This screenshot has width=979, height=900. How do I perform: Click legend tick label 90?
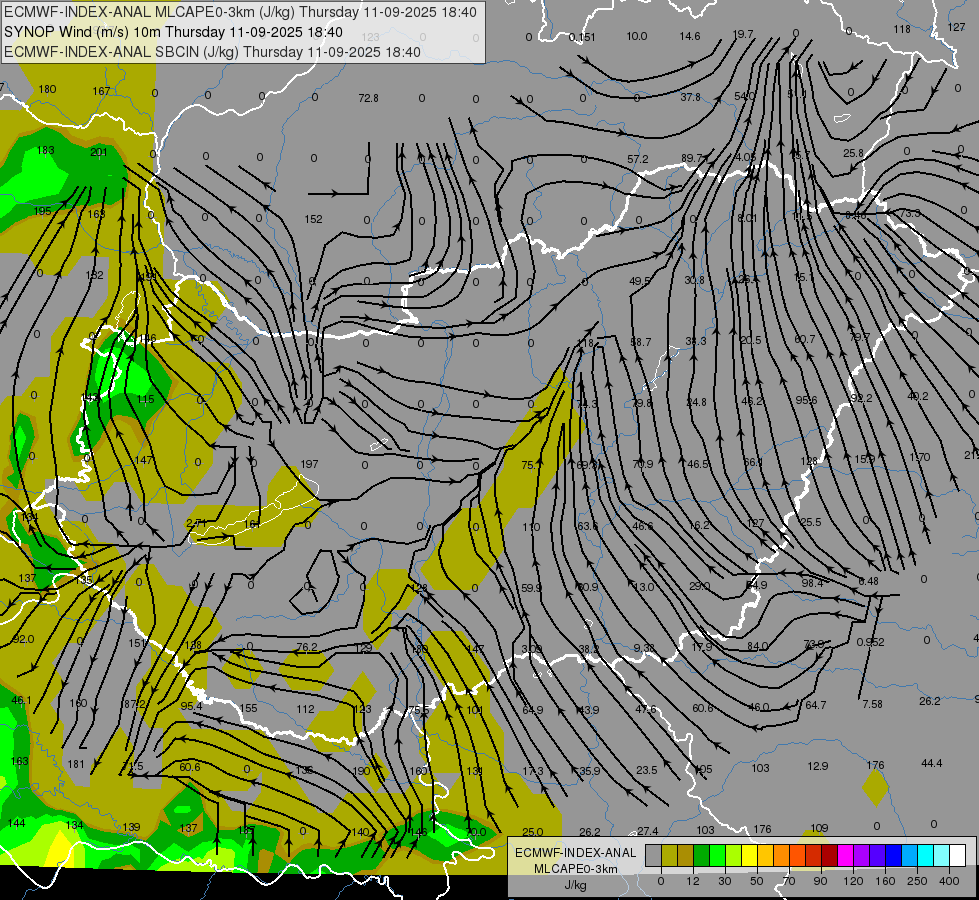820,881
